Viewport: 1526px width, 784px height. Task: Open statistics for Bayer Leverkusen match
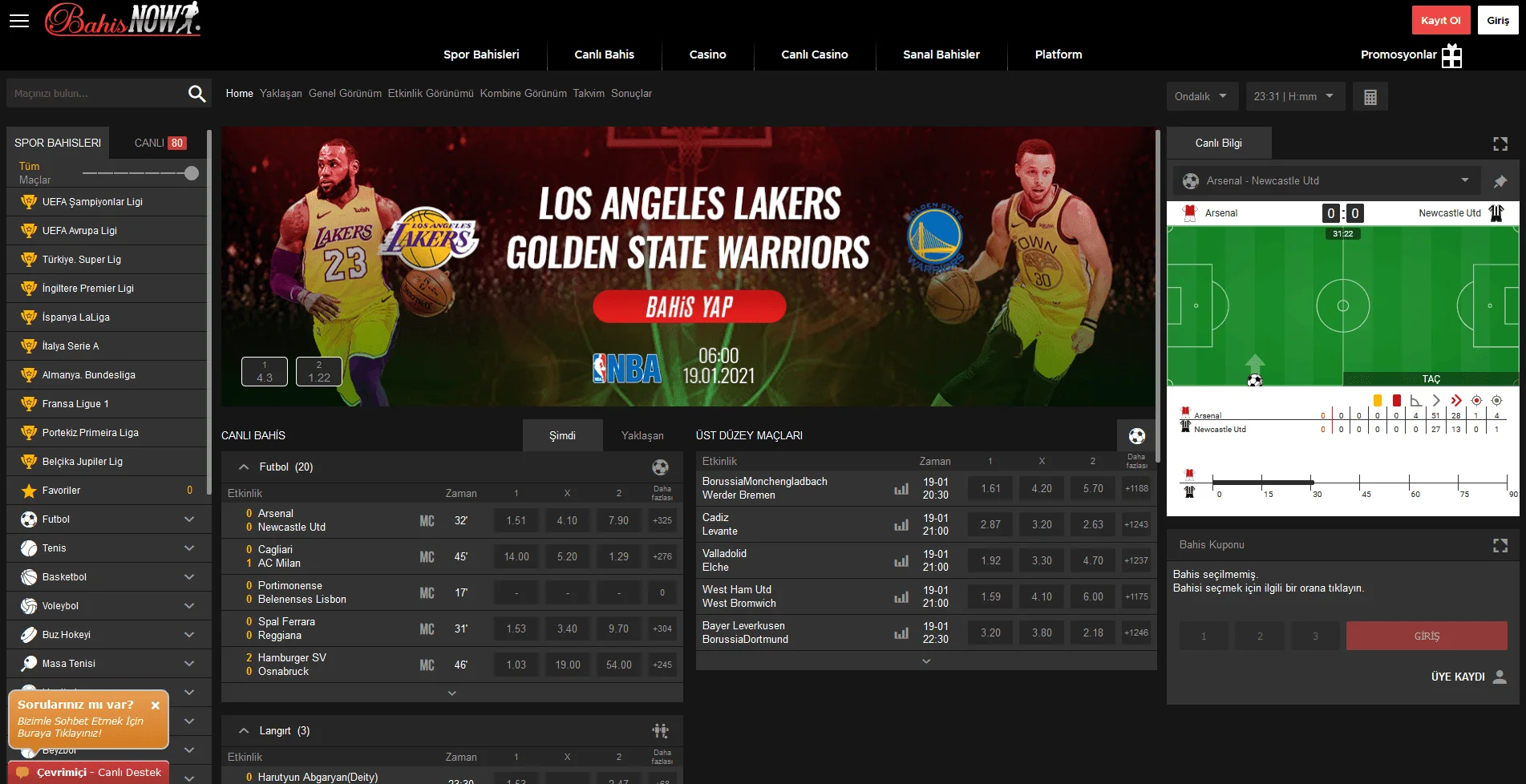tap(902, 632)
